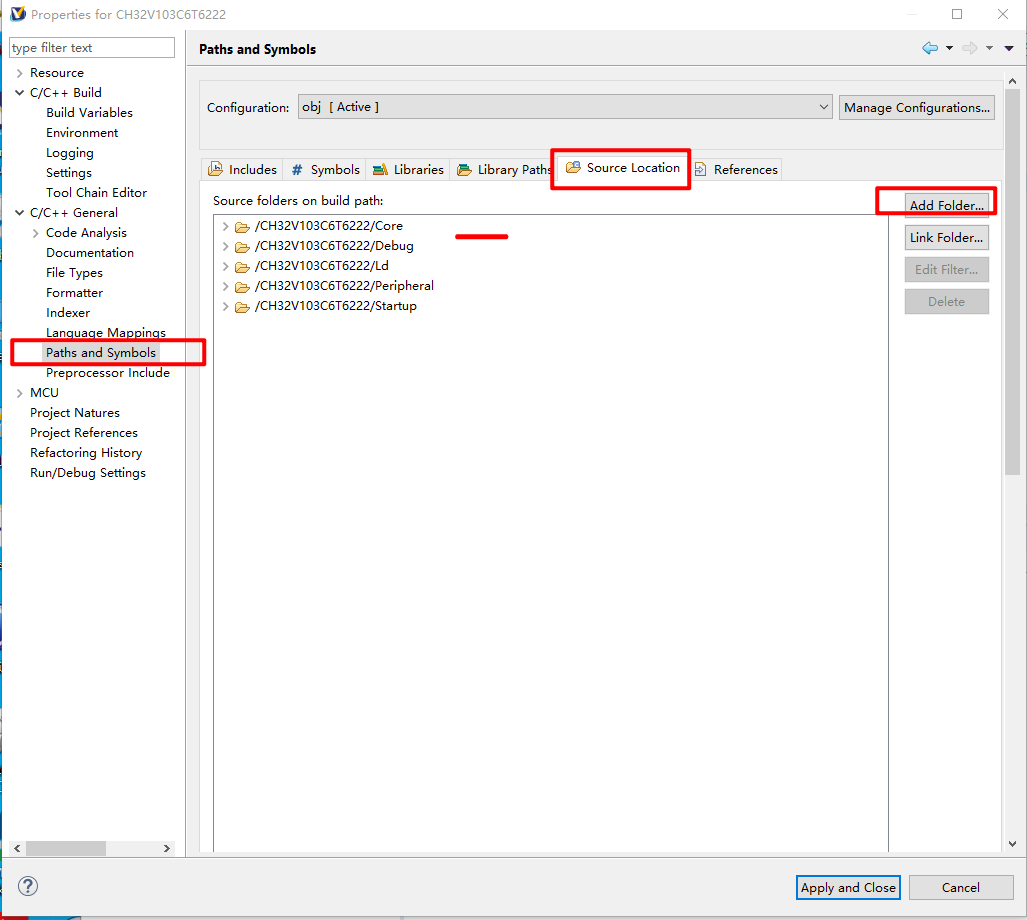Click the type filter text field
Image resolution: width=1027 pixels, height=920 pixels.
pyautogui.click(x=91, y=48)
